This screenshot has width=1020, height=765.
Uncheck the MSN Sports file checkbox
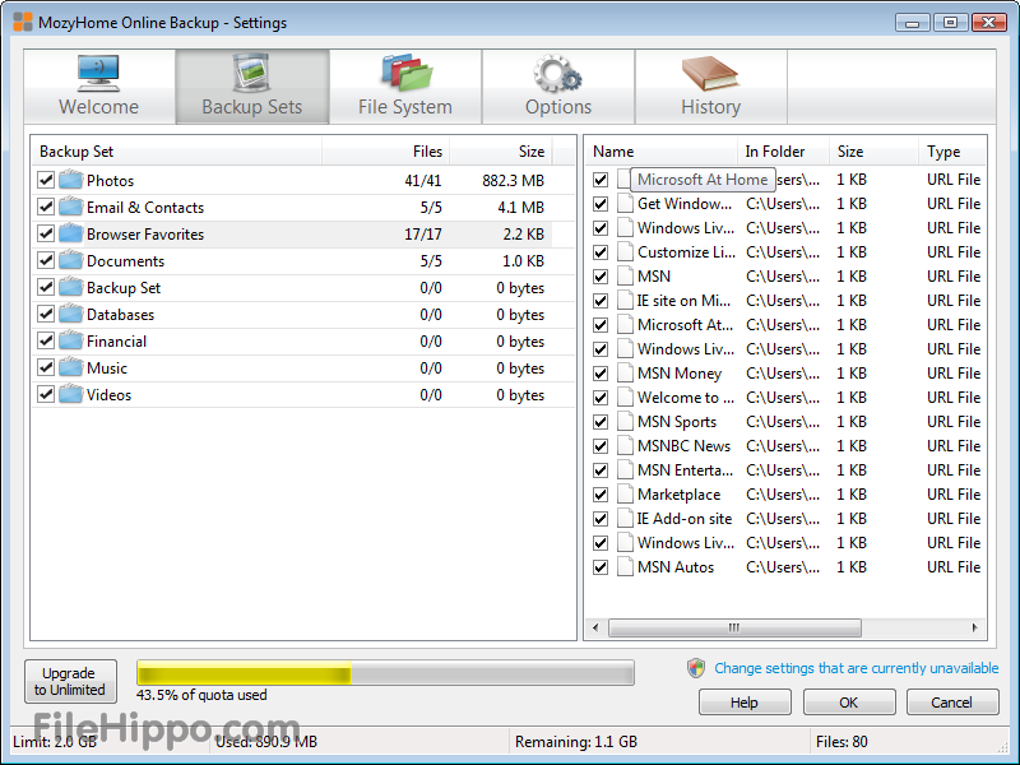[600, 422]
